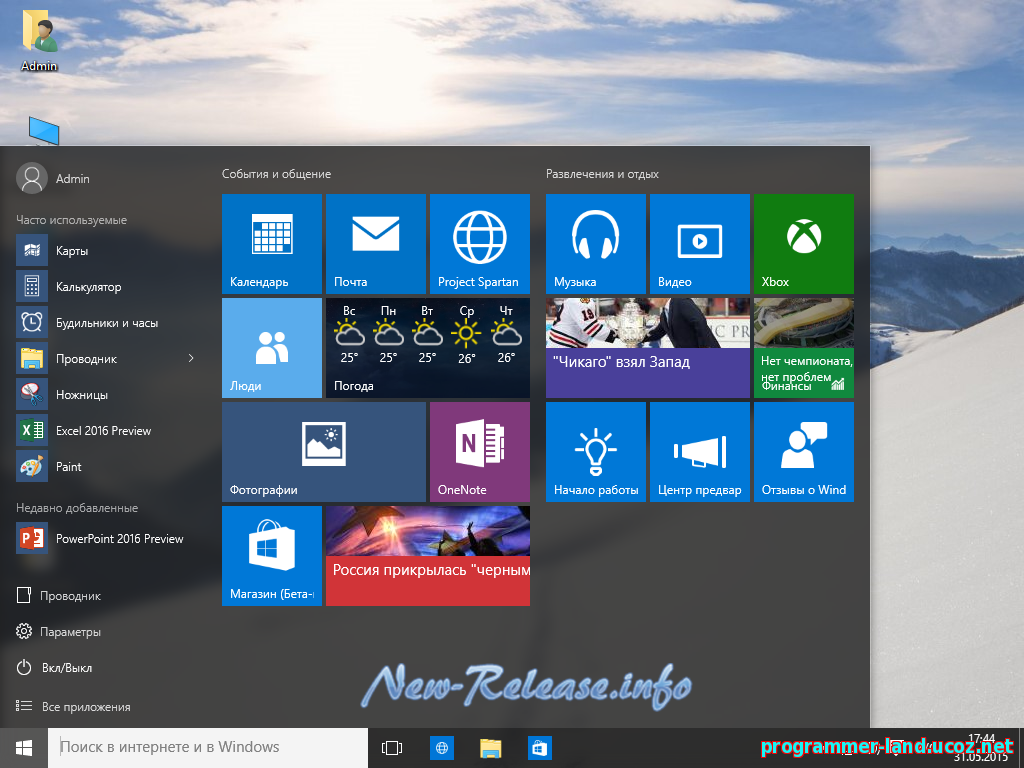Launch the green Xbox tile

(x=803, y=244)
